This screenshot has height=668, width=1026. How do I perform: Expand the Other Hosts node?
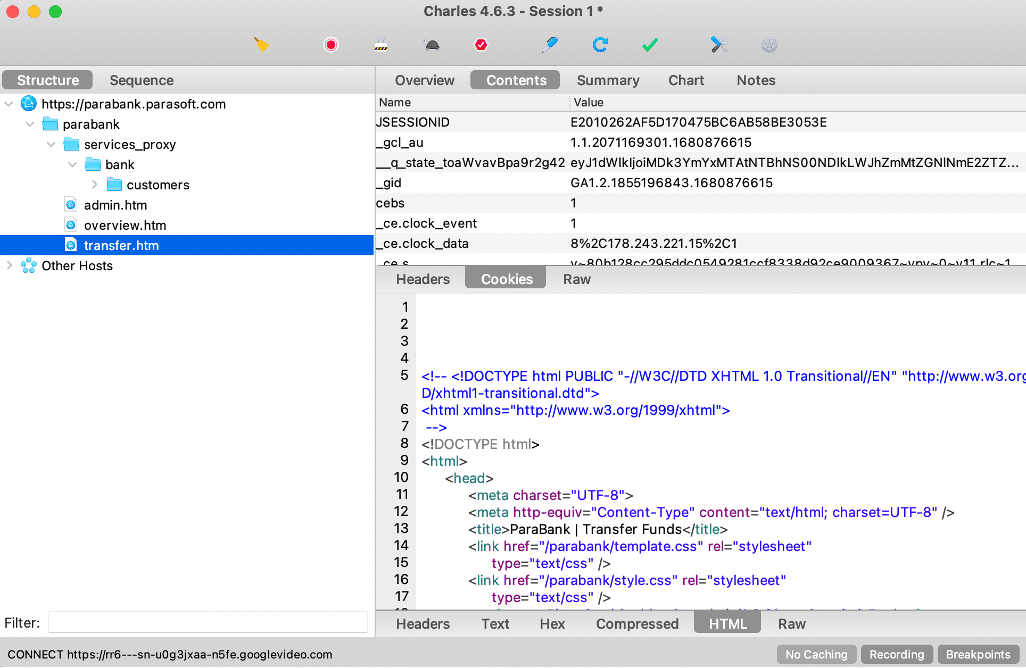pyautogui.click(x=10, y=266)
